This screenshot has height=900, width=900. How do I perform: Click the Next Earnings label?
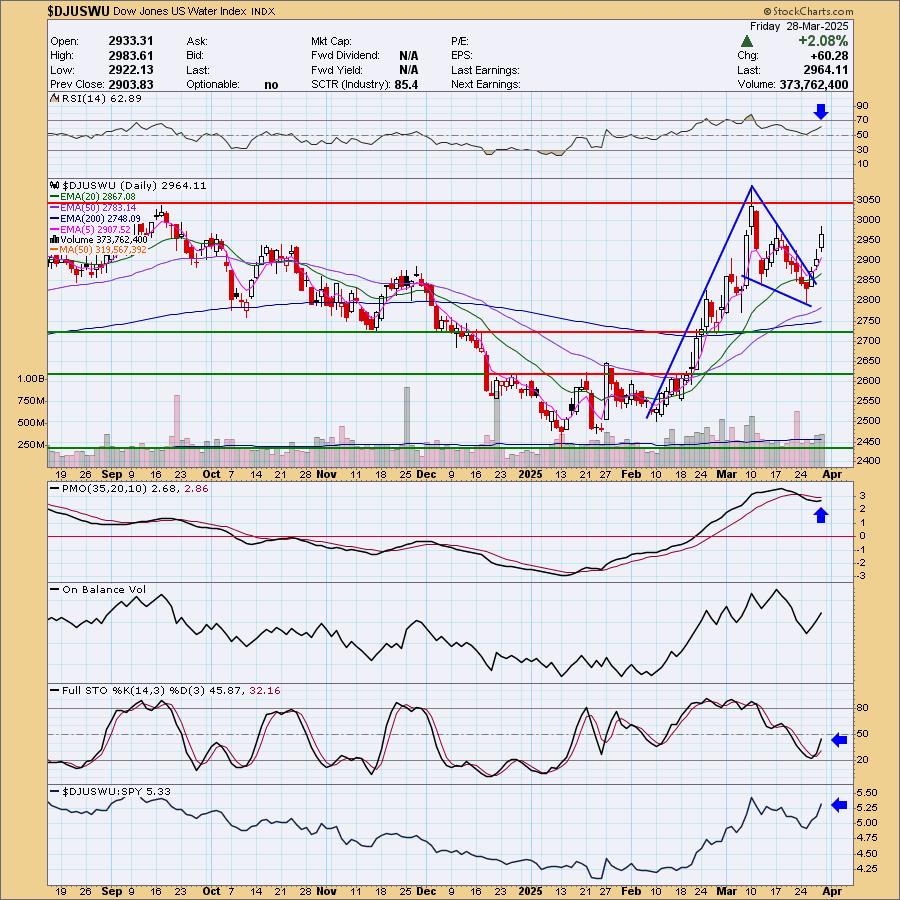point(486,84)
